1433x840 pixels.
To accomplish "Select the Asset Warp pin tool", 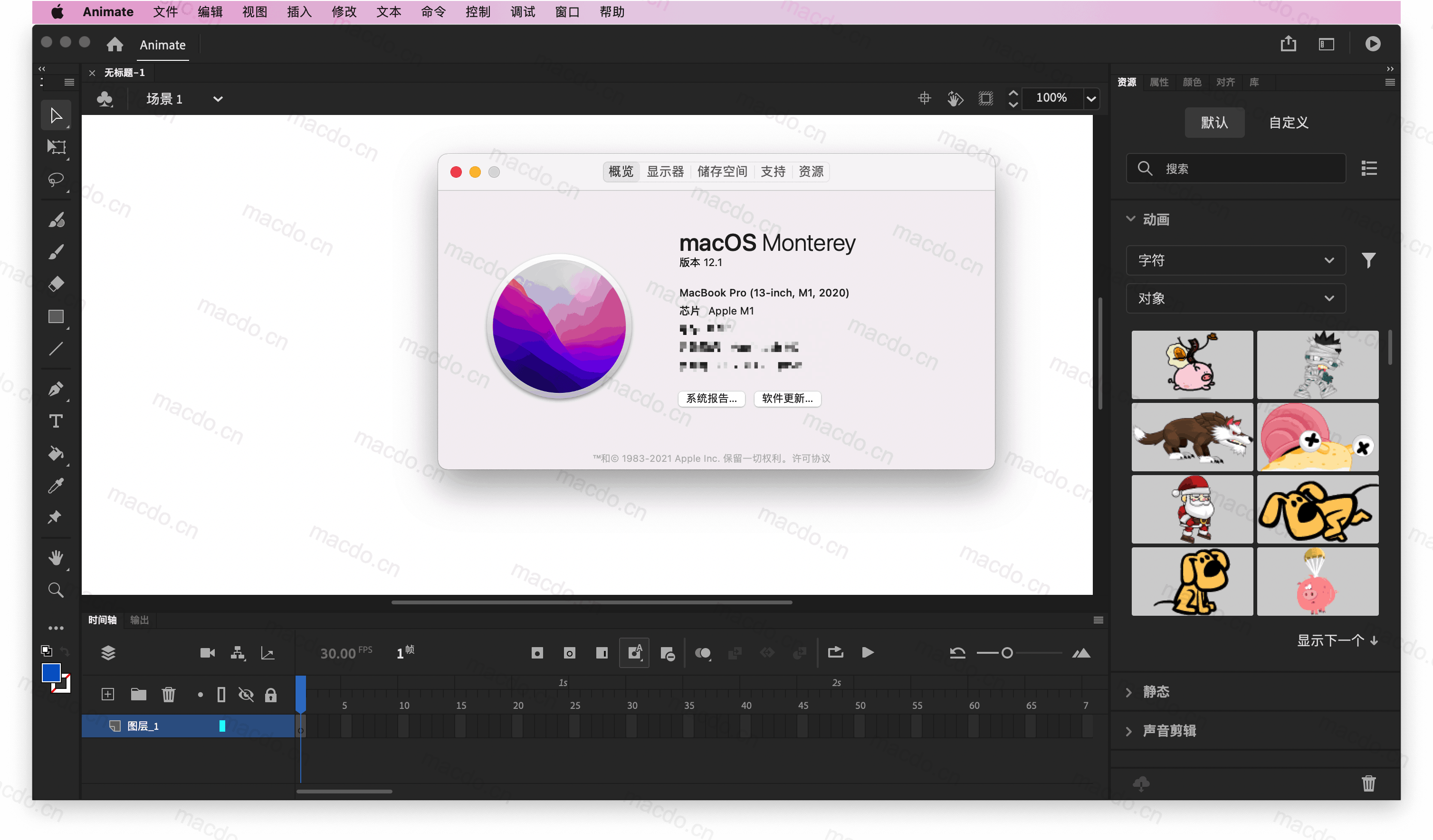I will click(x=56, y=517).
